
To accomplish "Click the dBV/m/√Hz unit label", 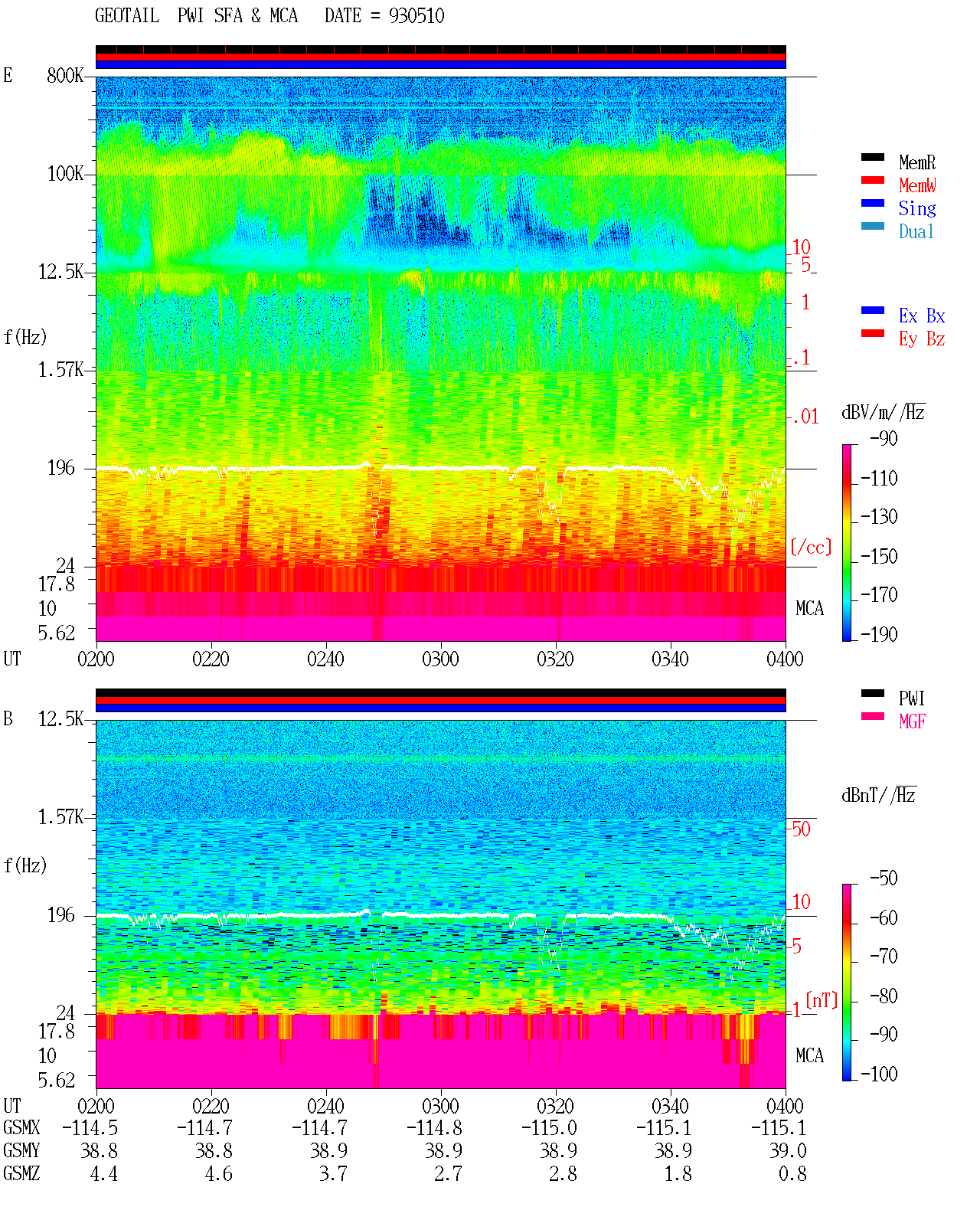I will (884, 412).
